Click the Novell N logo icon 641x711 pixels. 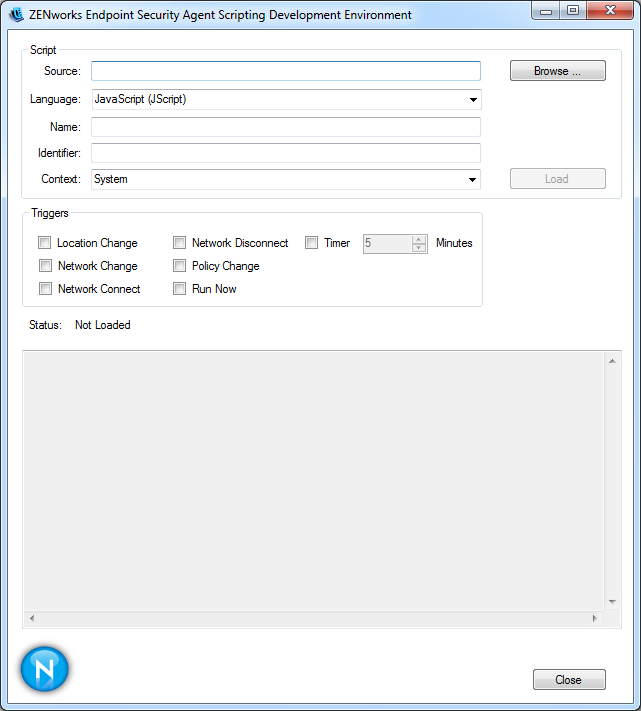(x=44, y=669)
